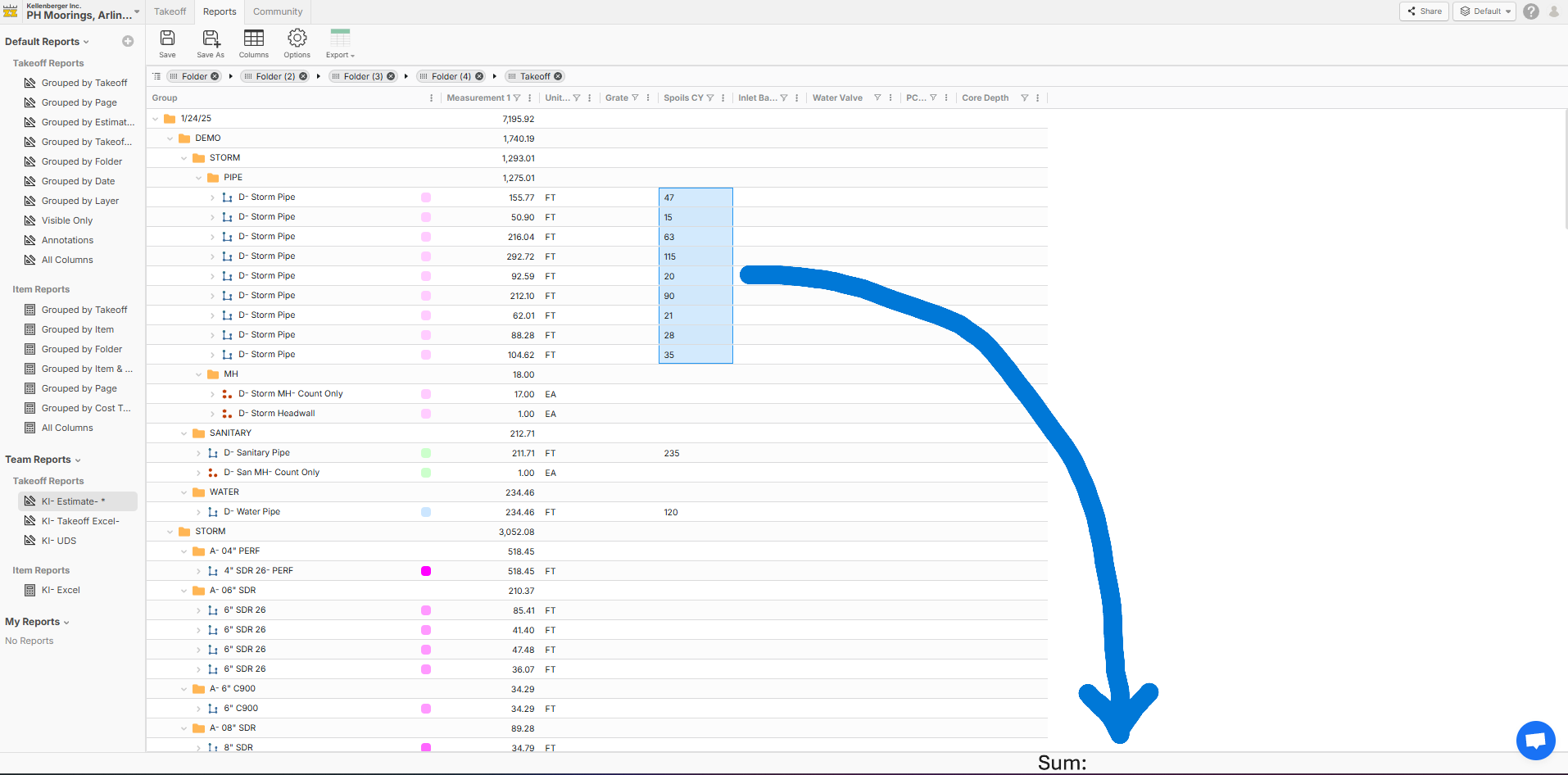Open the Columns chooser

pyautogui.click(x=254, y=43)
